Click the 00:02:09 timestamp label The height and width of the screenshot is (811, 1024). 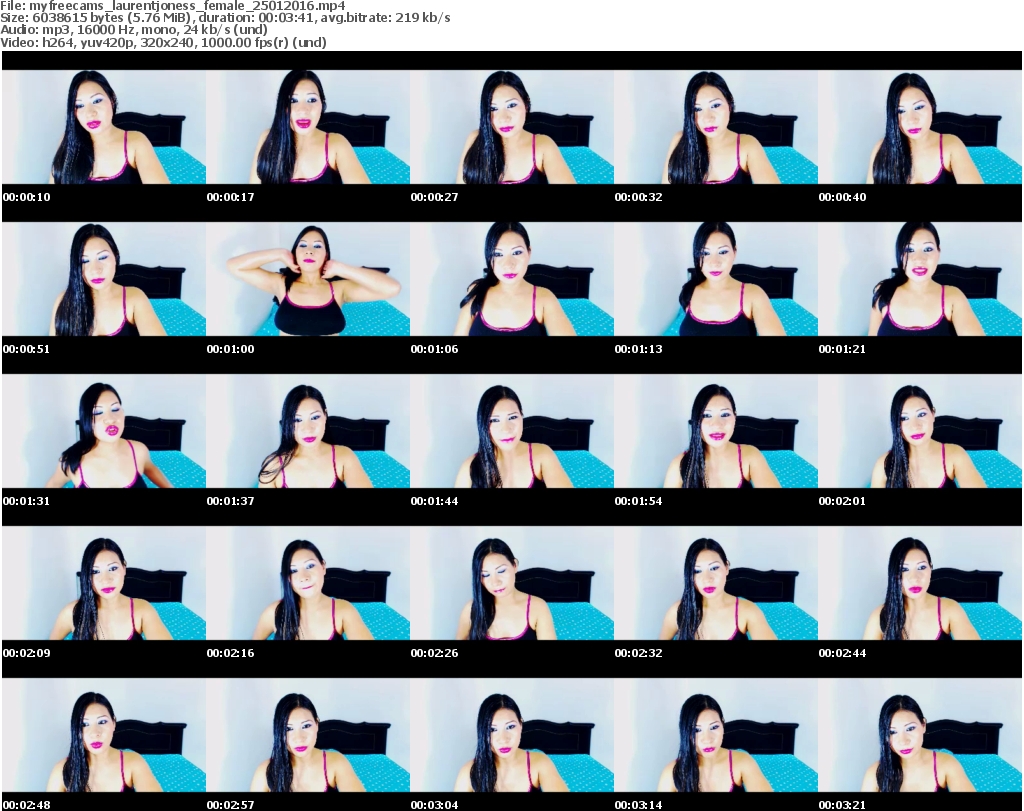tap(27, 653)
